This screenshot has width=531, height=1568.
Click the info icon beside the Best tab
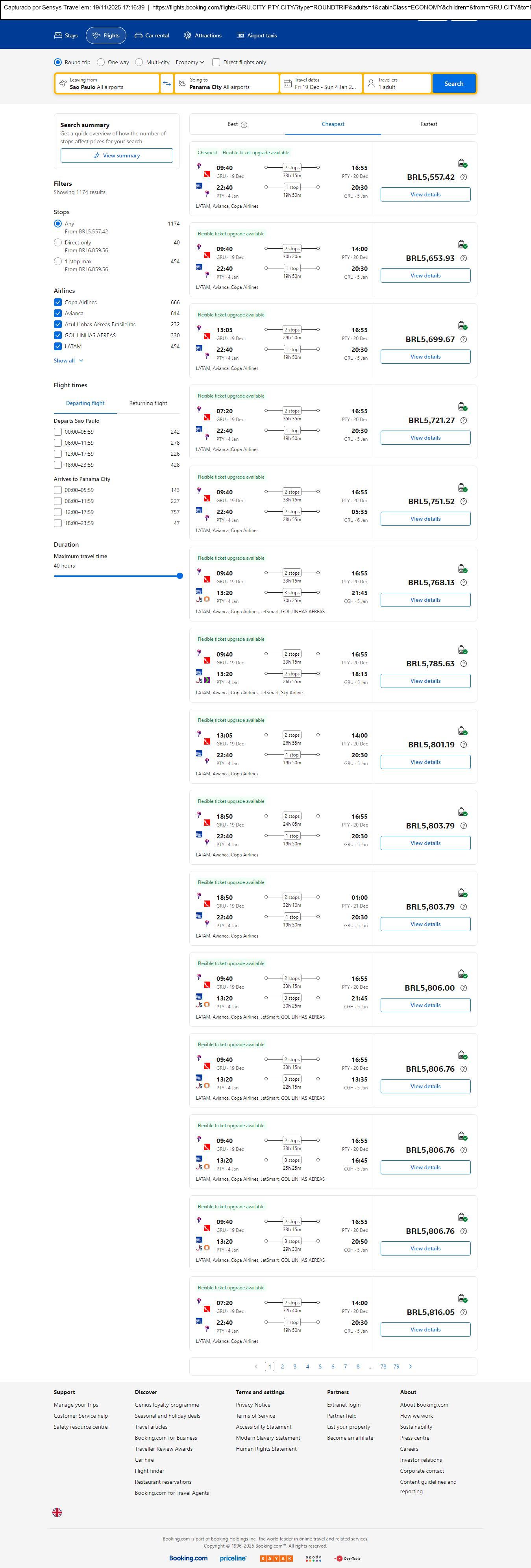point(244,125)
